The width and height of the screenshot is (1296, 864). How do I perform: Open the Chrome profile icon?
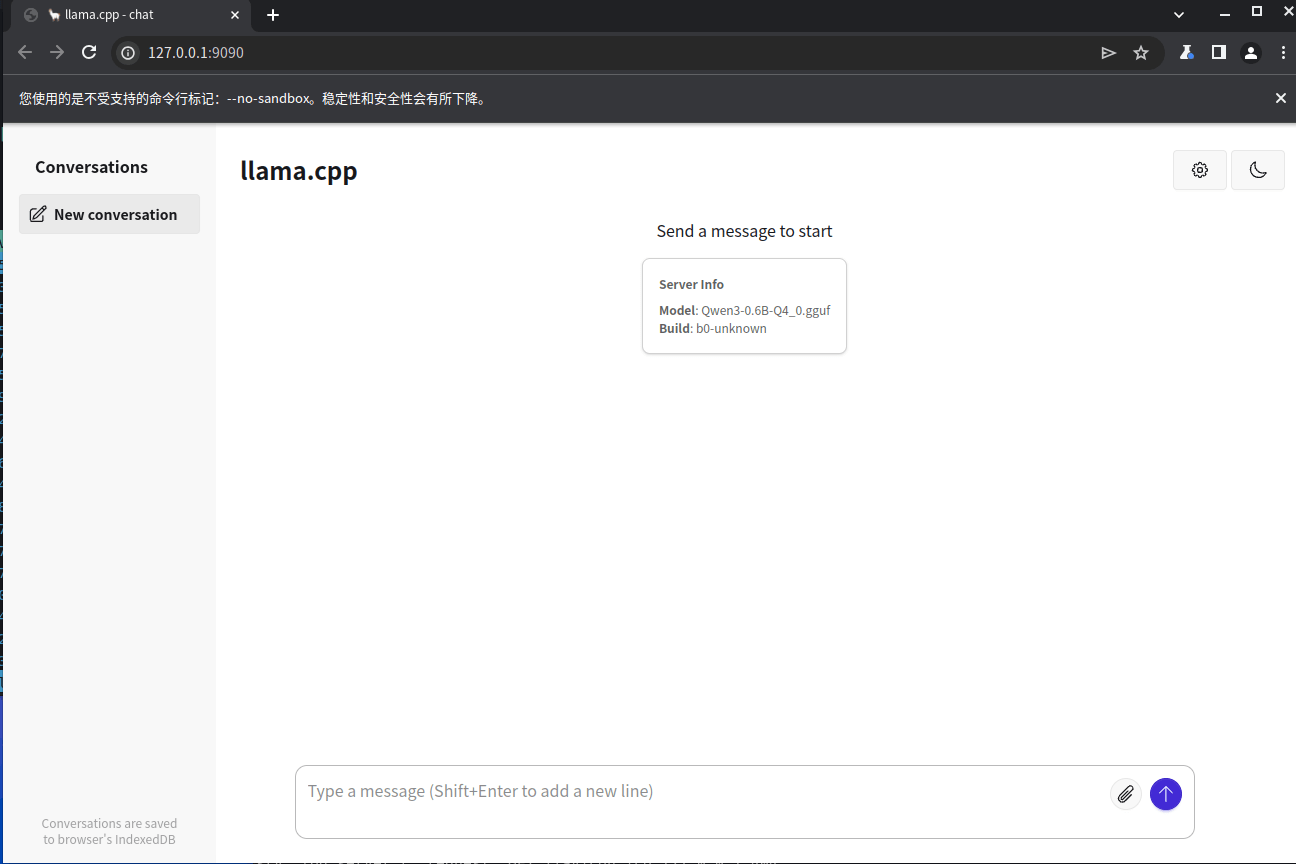pyautogui.click(x=1250, y=53)
